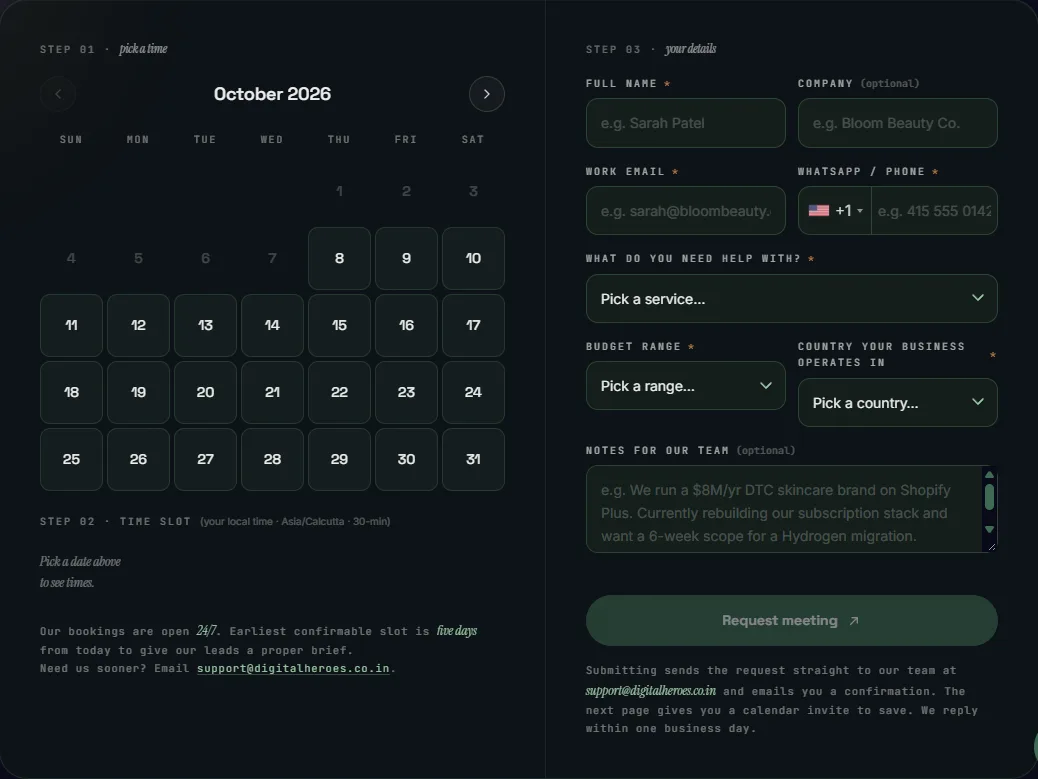Select October 28 on the calendar
The image size is (1038, 779).
tap(272, 459)
